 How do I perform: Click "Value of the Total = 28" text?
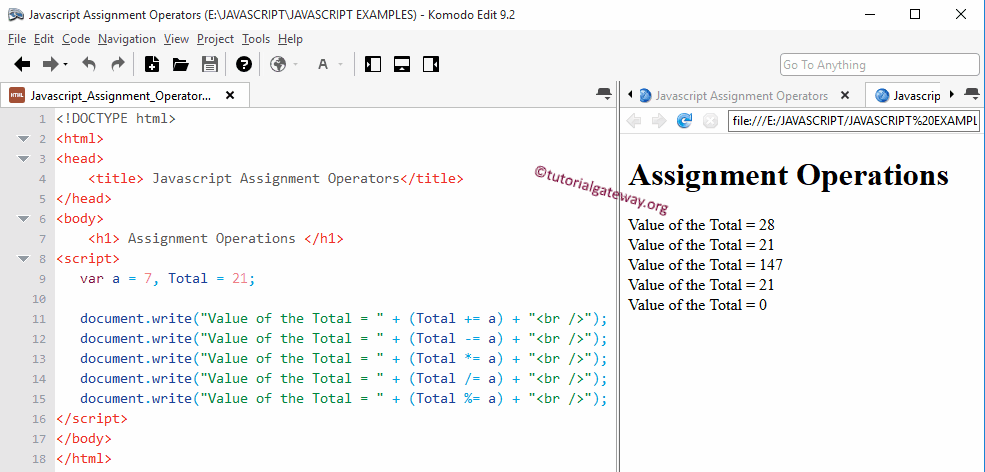tap(701, 224)
